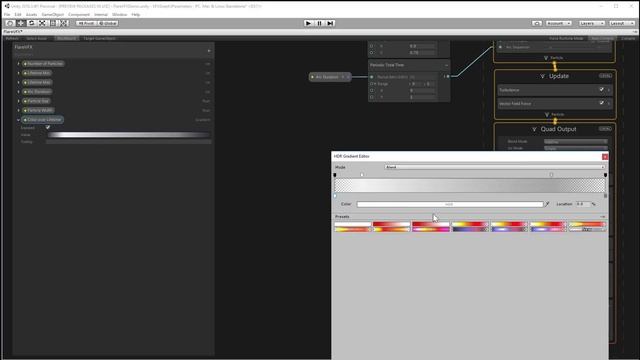Viewport: 640px width, 360px height.
Task: Select the bottom-left color key marker
Action: pyautogui.click(x=335, y=196)
